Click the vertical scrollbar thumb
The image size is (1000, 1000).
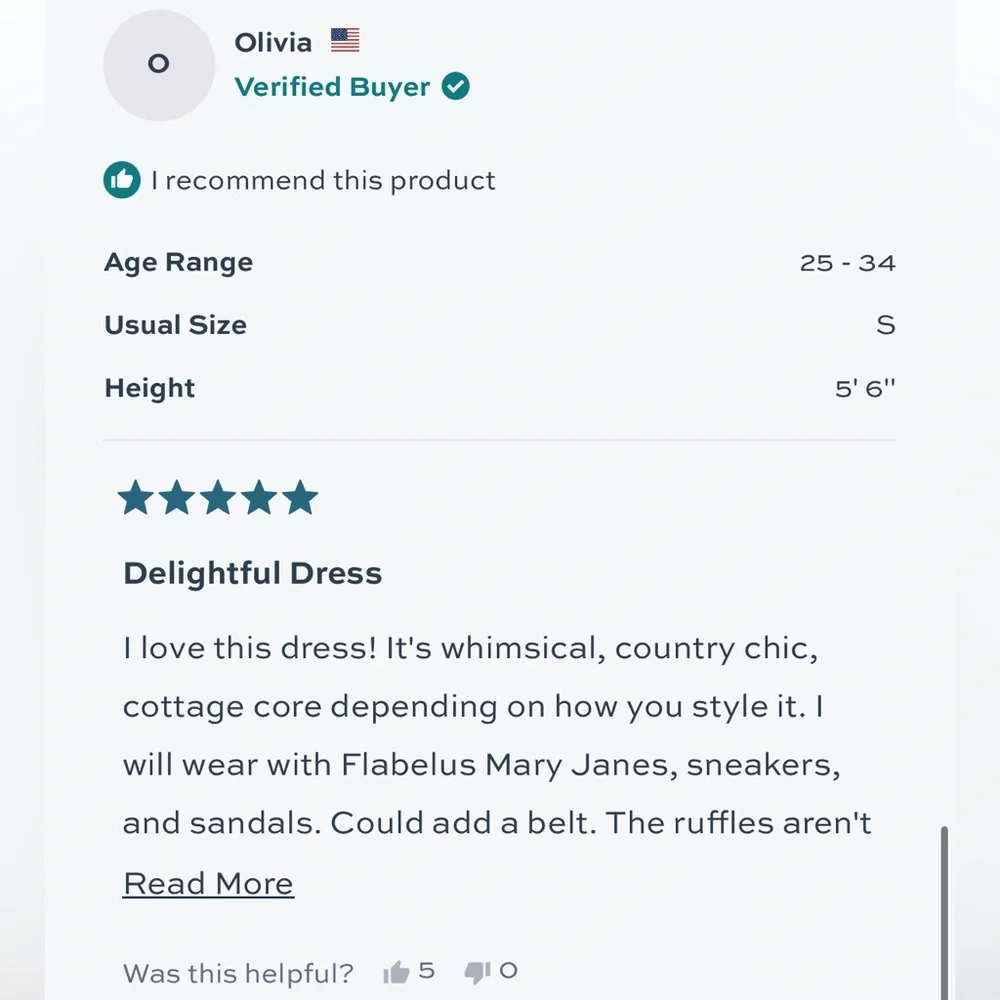943,910
